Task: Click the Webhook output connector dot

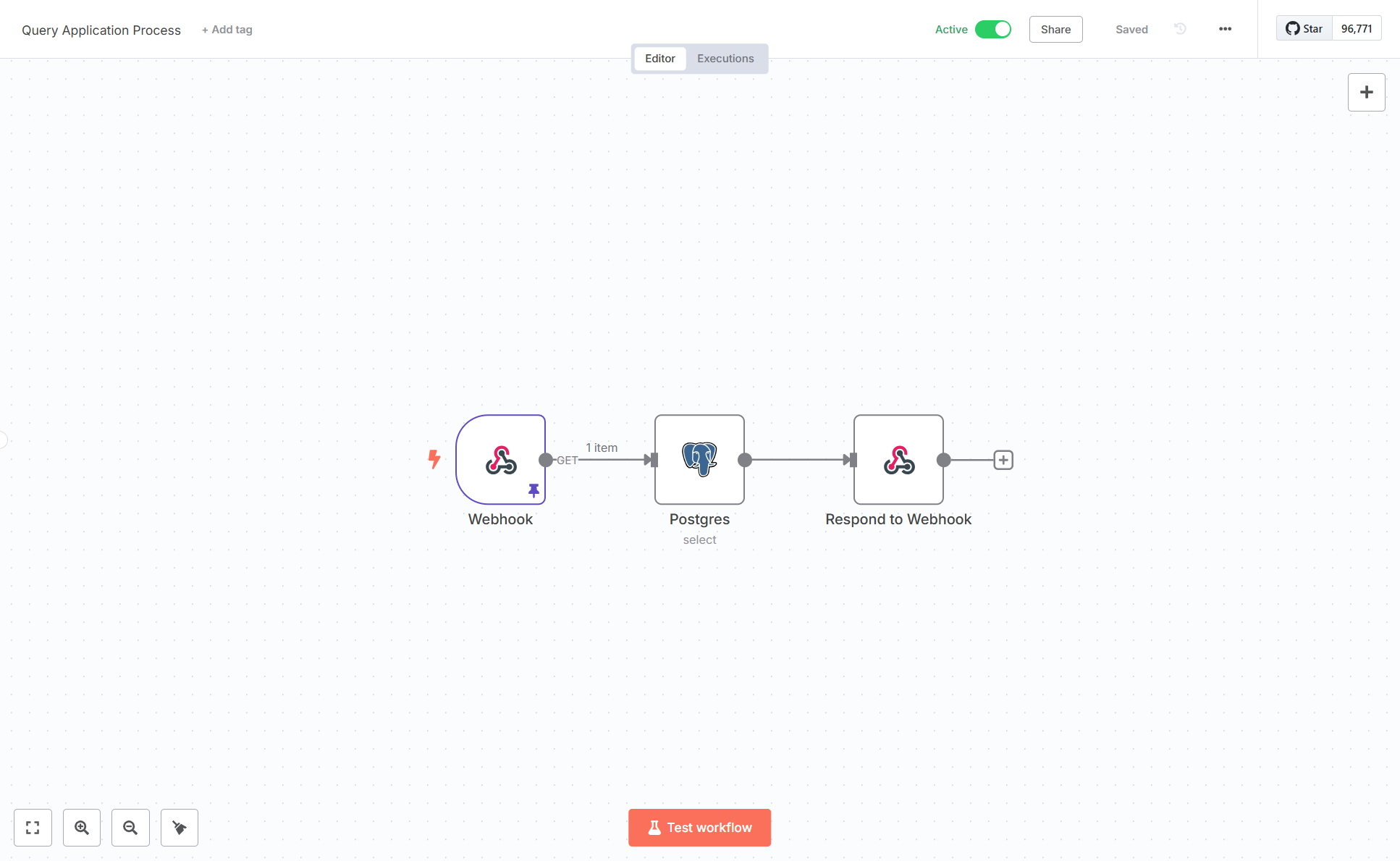Action: click(x=546, y=460)
